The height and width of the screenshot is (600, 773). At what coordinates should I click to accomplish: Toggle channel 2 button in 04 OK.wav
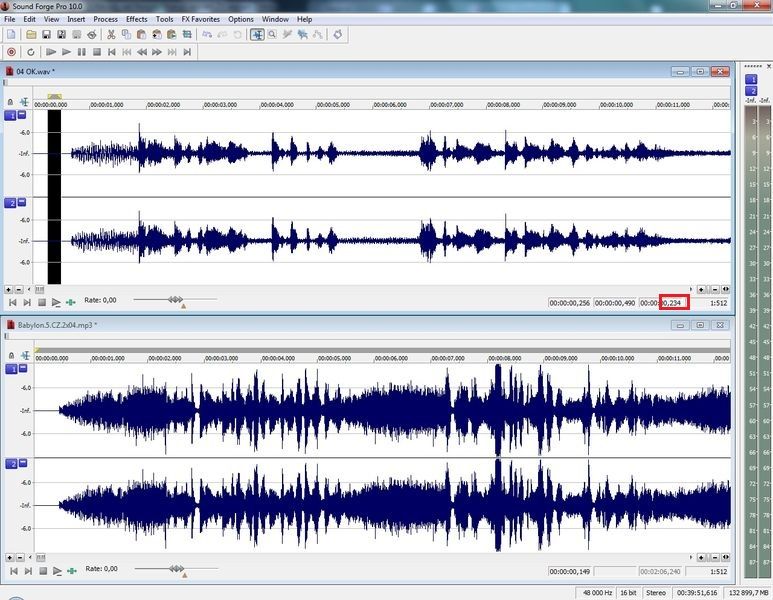click(x=10, y=203)
